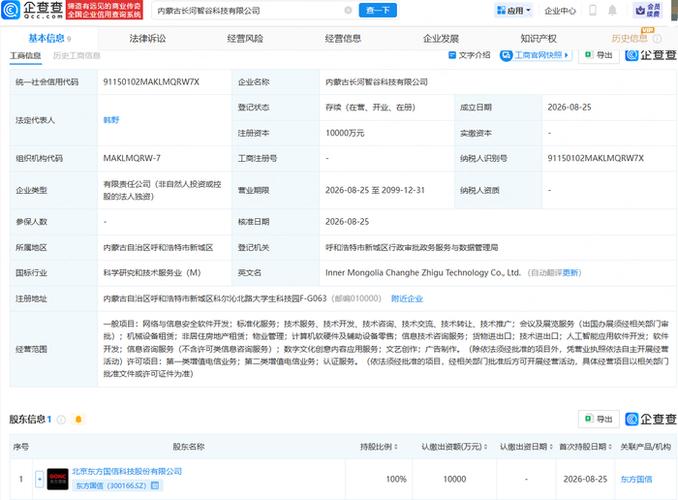Click the 文字介绍 button
The width and height of the screenshot is (678, 500).
click(470, 55)
